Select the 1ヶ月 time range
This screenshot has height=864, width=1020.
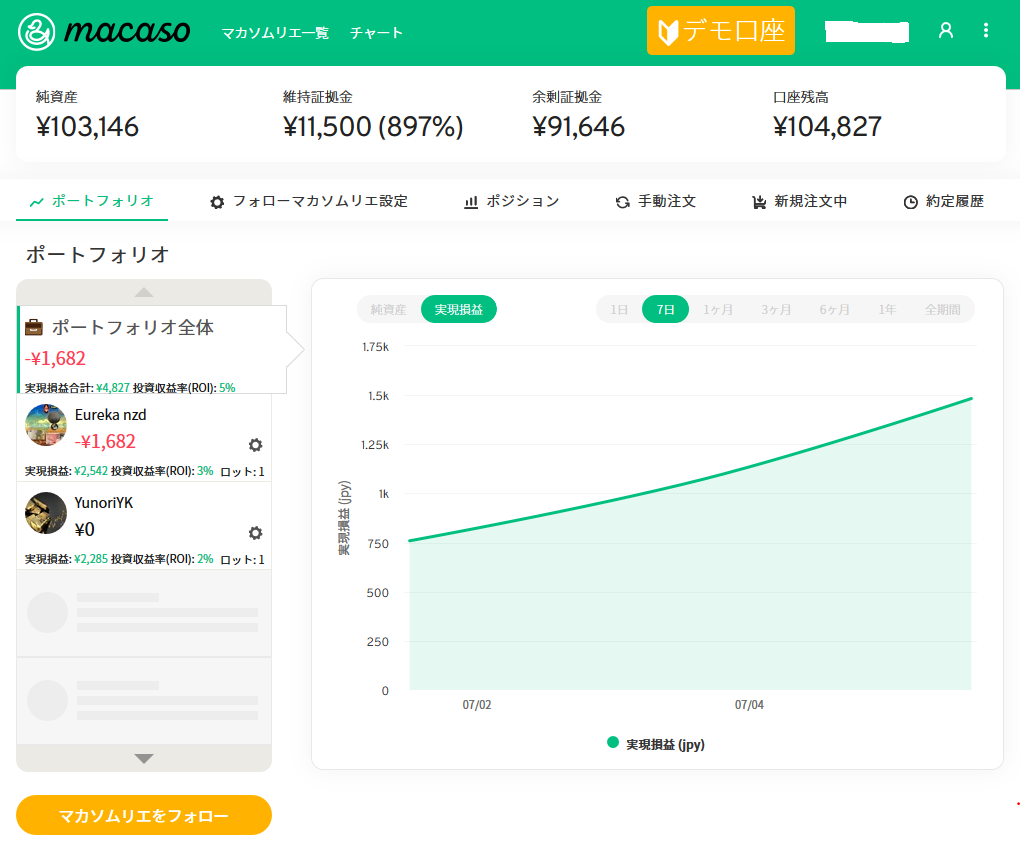tap(718, 310)
